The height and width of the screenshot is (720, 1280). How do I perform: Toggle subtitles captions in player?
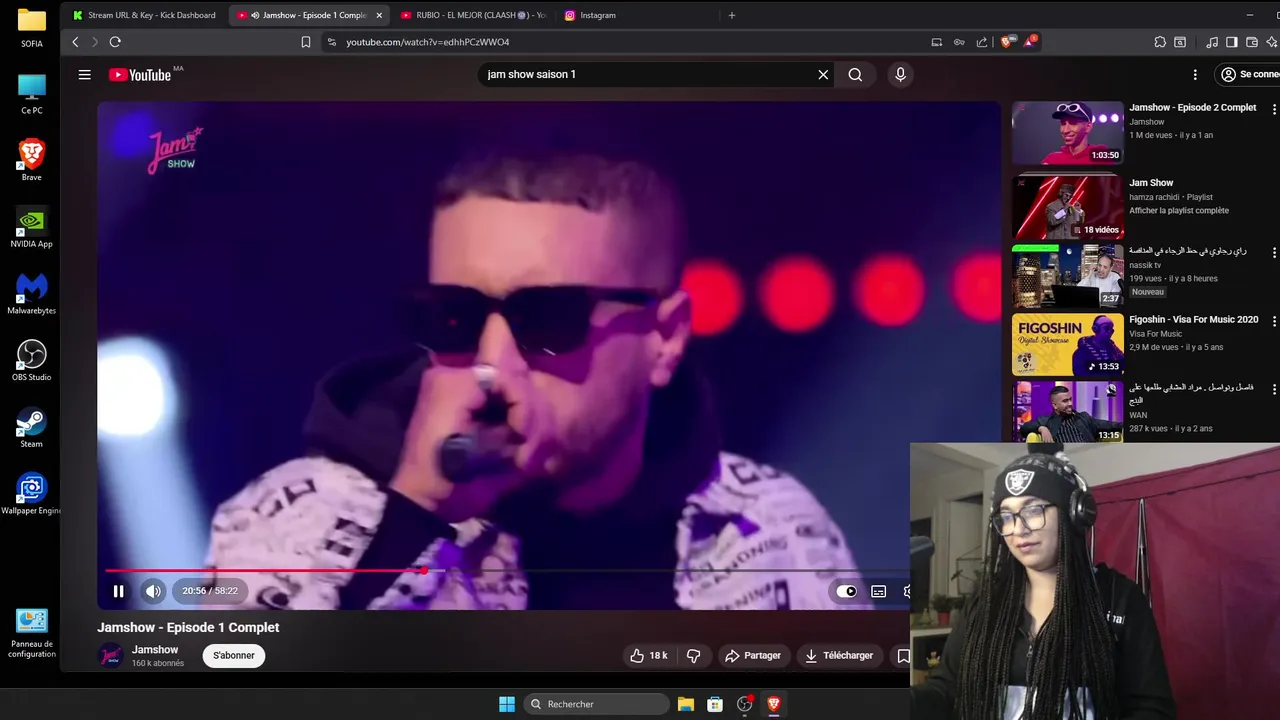coord(879,591)
